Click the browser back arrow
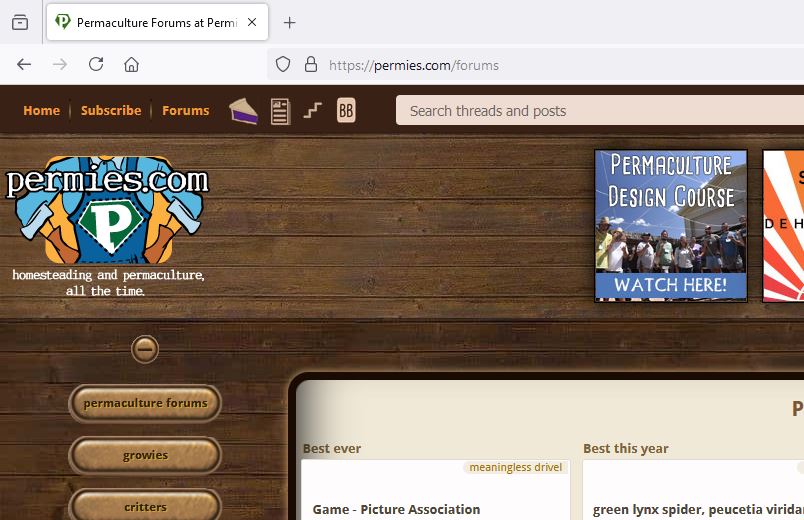The image size is (804, 520). click(x=24, y=65)
